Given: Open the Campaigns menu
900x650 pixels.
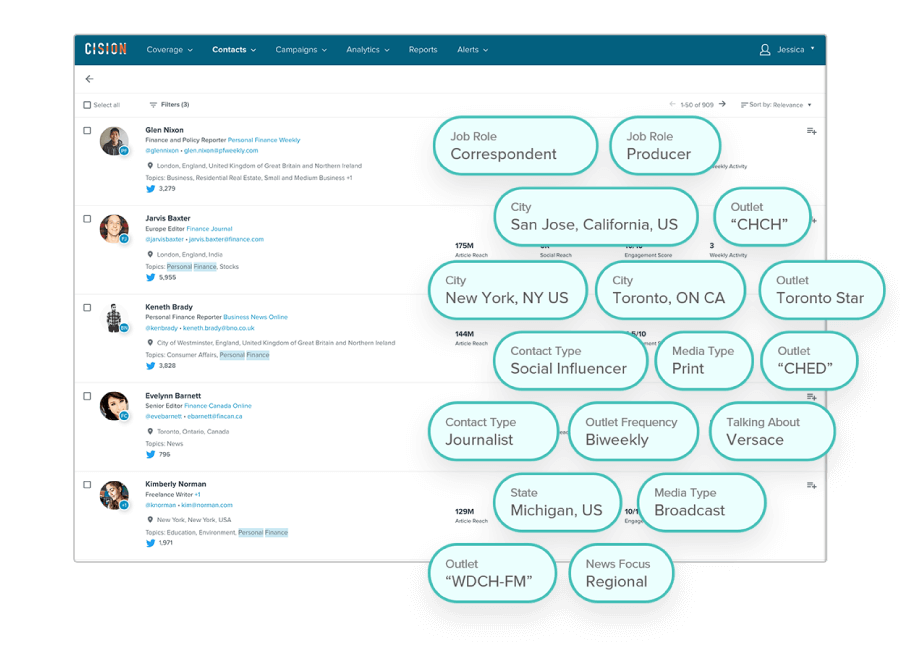Looking at the screenshot, I should [301, 49].
